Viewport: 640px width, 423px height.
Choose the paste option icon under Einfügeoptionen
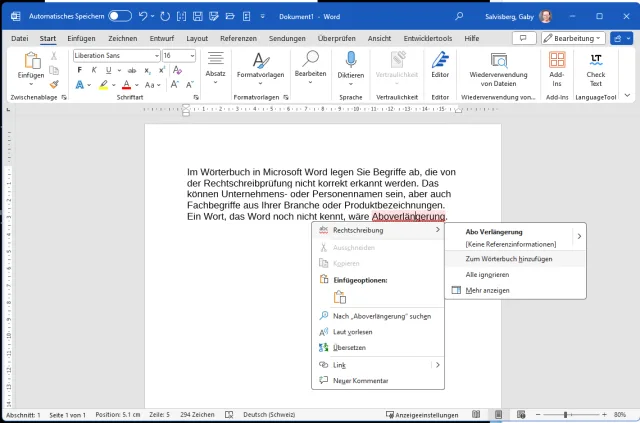pos(339,297)
